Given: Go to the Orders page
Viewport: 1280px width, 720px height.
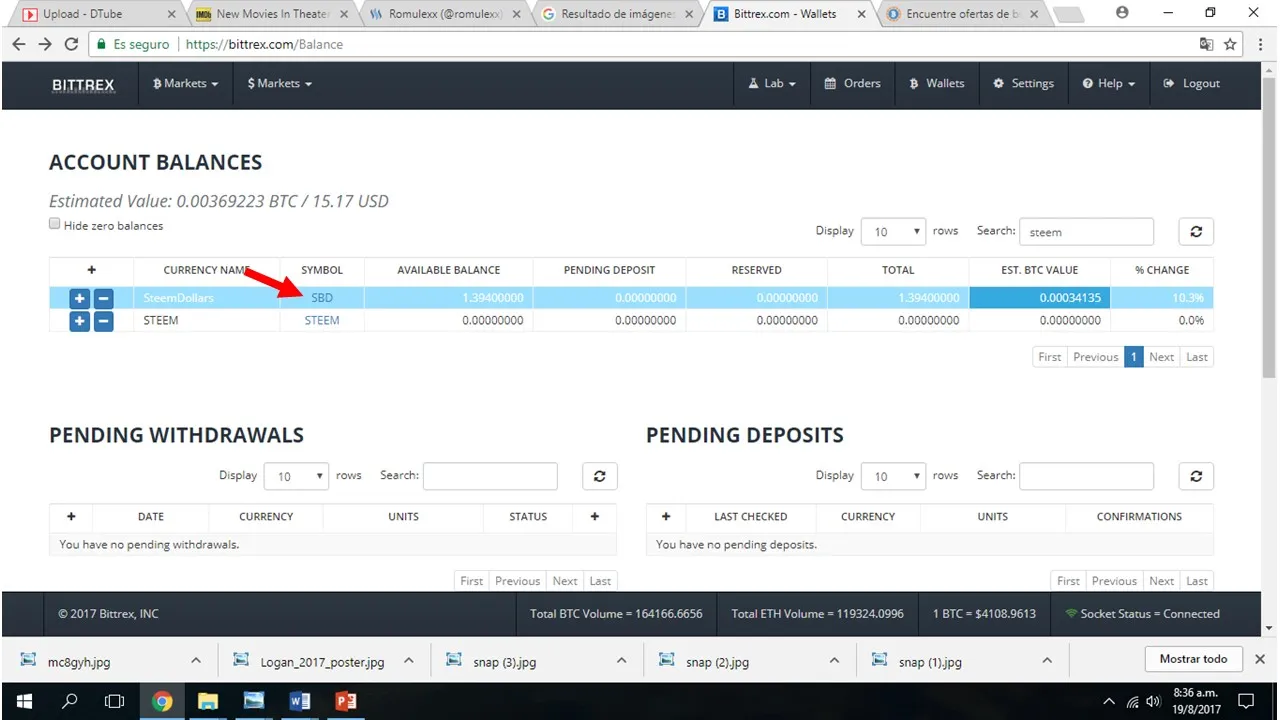Looking at the screenshot, I should [852, 84].
